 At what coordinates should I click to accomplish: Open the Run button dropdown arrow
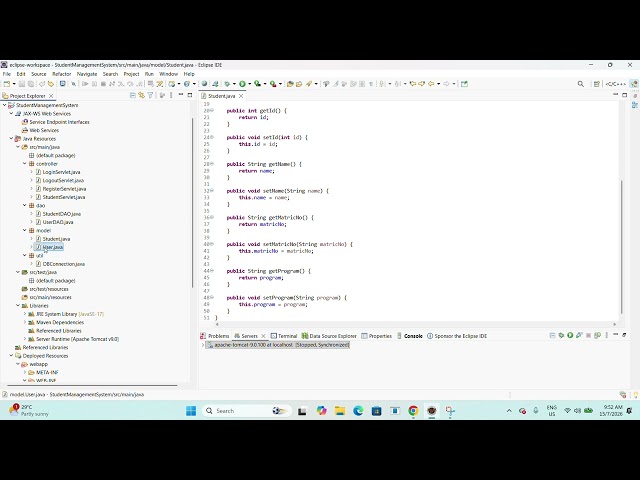coord(249,84)
